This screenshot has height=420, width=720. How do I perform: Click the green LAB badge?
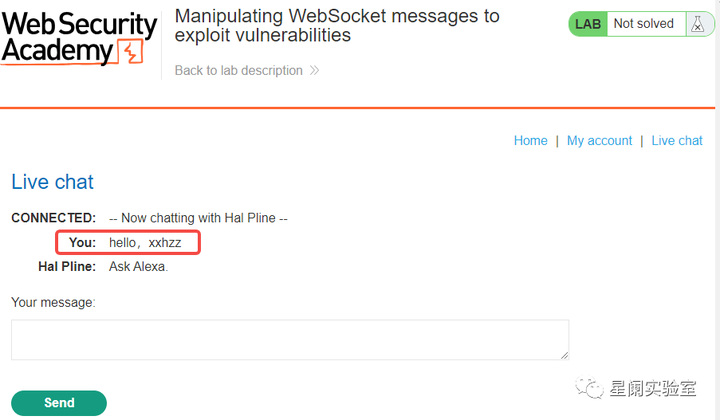click(x=588, y=24)
